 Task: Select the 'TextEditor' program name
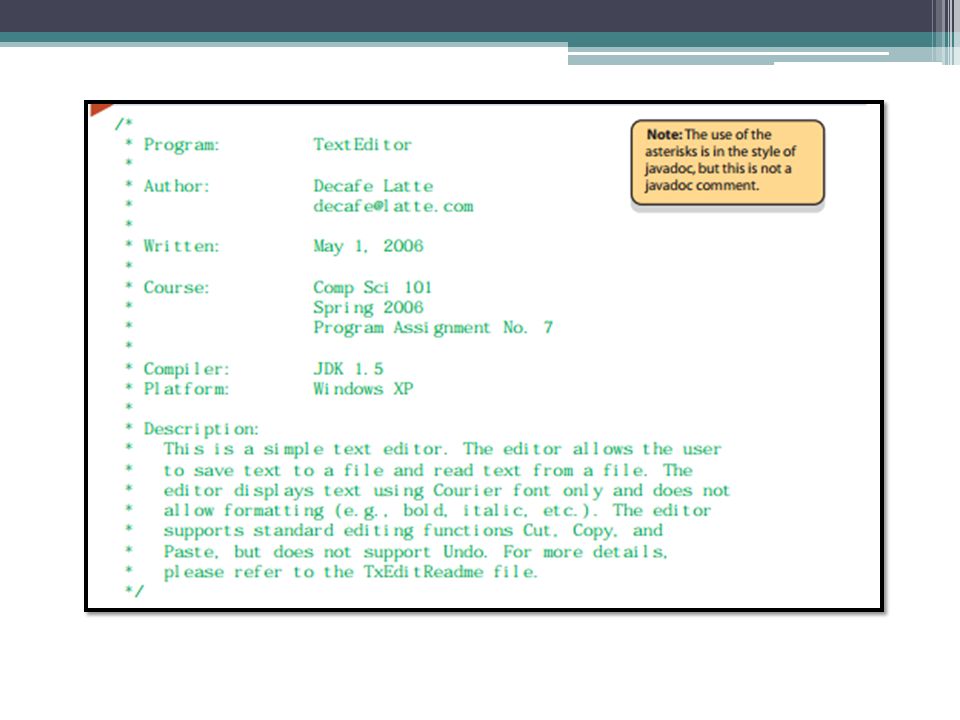coord(362,145)
